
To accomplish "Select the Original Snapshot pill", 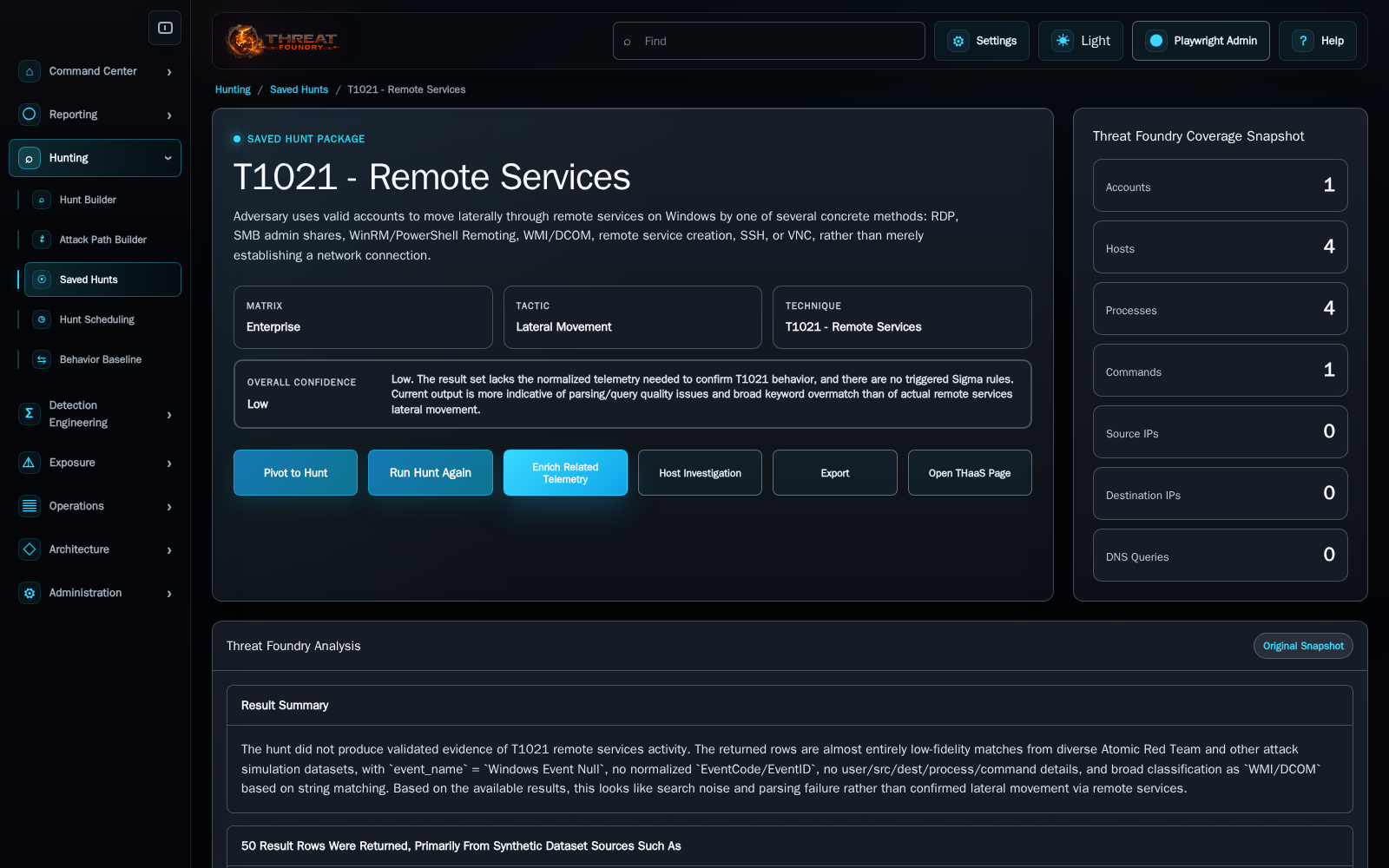I will click(1303, 646).
